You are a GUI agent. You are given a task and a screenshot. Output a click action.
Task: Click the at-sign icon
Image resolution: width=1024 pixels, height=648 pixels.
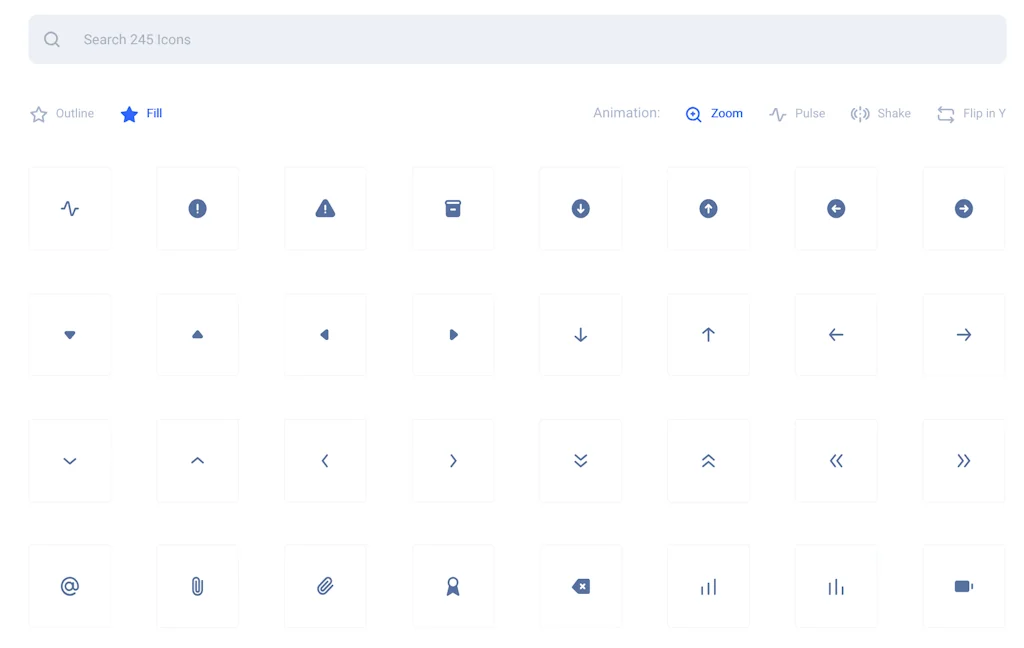(69, 587)
